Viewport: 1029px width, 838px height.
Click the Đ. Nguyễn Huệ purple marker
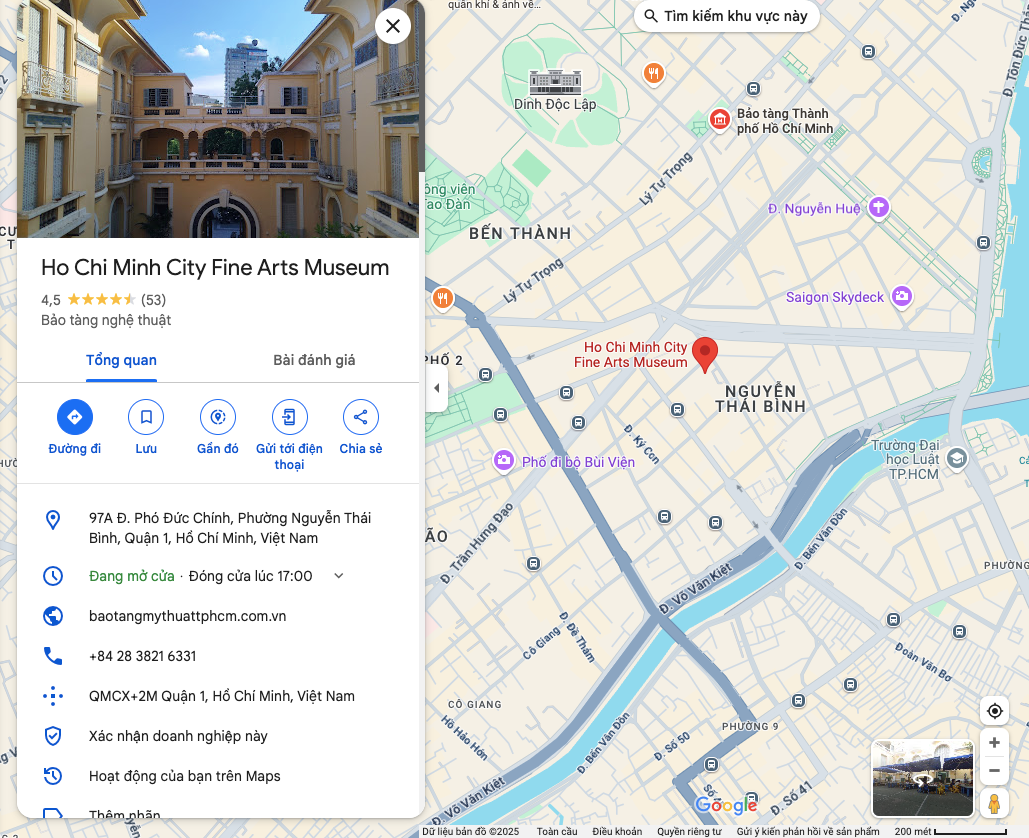click(879, 208)
